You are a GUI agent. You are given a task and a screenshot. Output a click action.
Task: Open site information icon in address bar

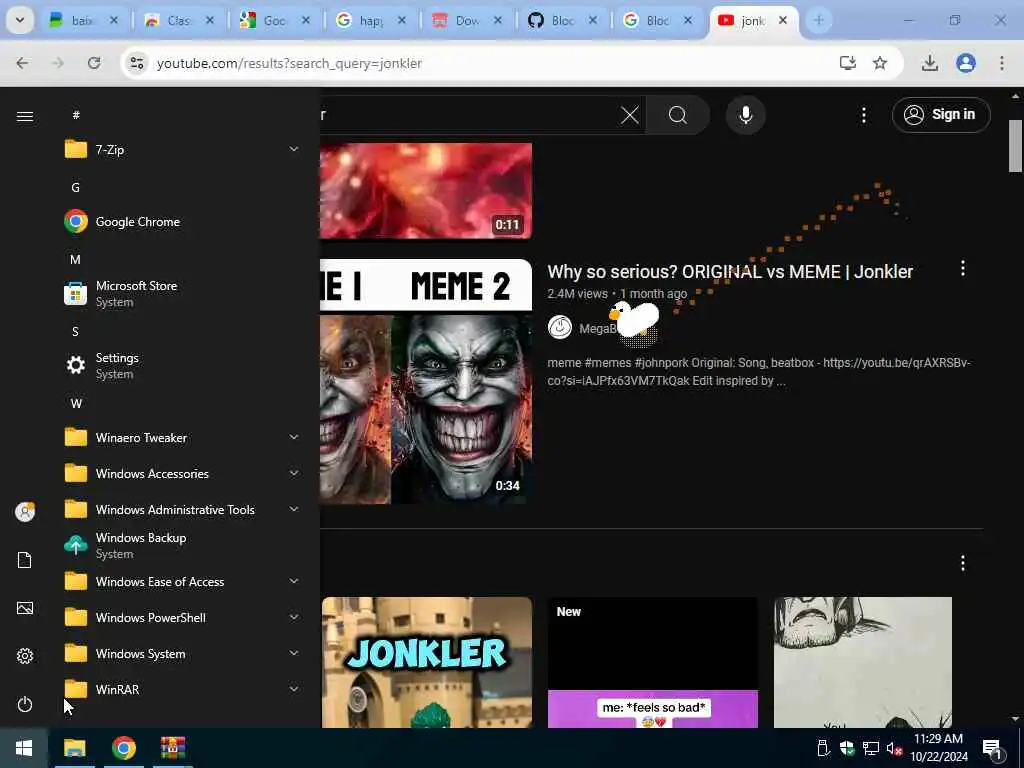[136, 63]
